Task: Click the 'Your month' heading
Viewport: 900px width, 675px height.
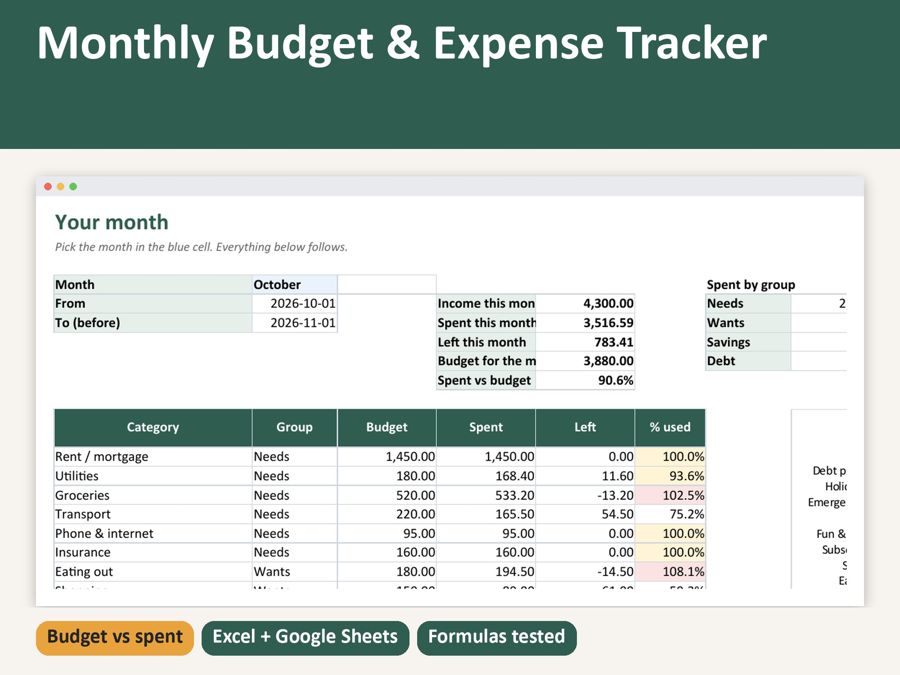Action: (112, 222)
